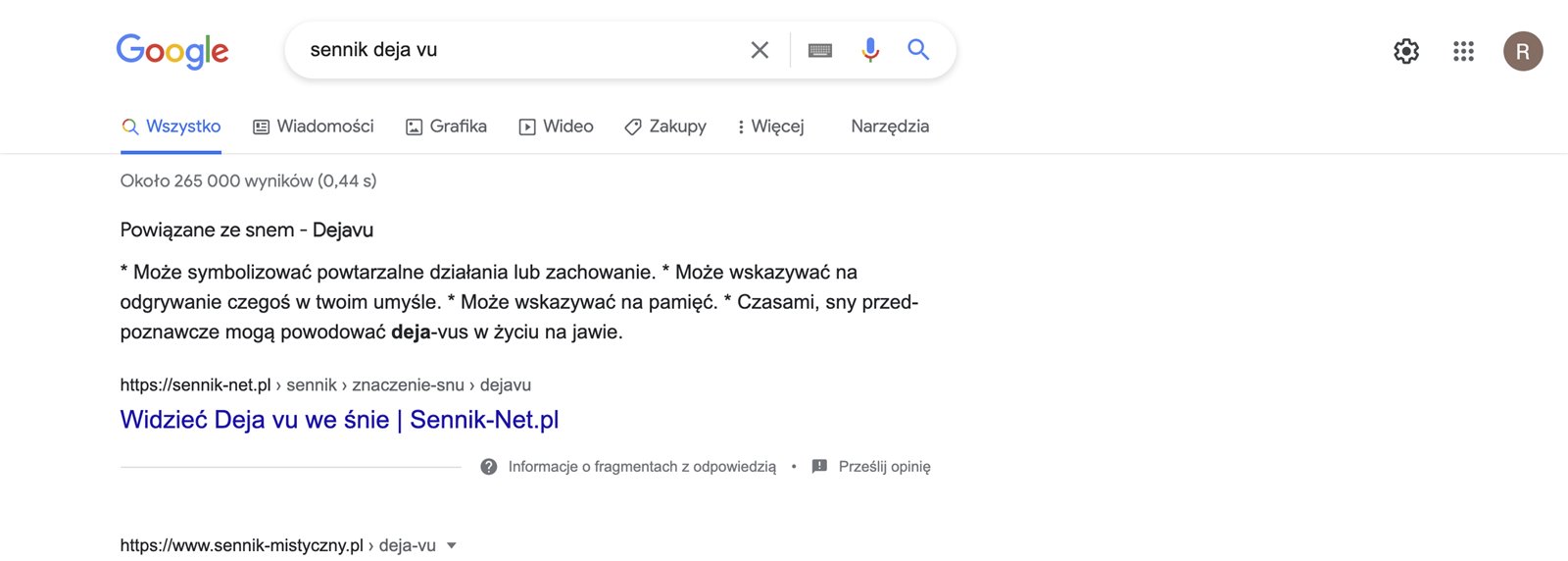Switch to the Grafika tab

(447, 127)
